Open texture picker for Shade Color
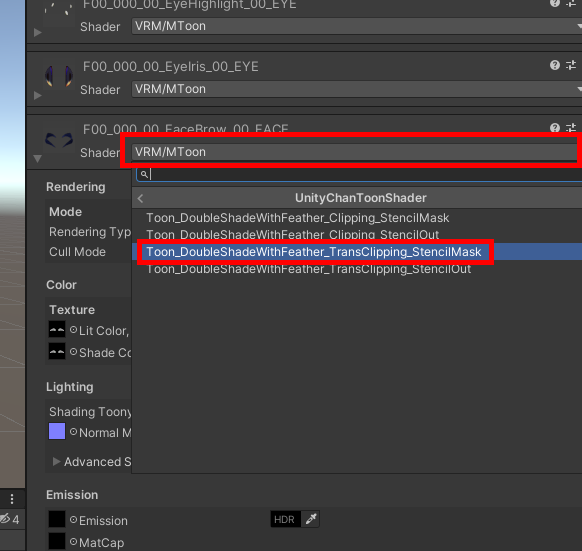 (73, 352)
